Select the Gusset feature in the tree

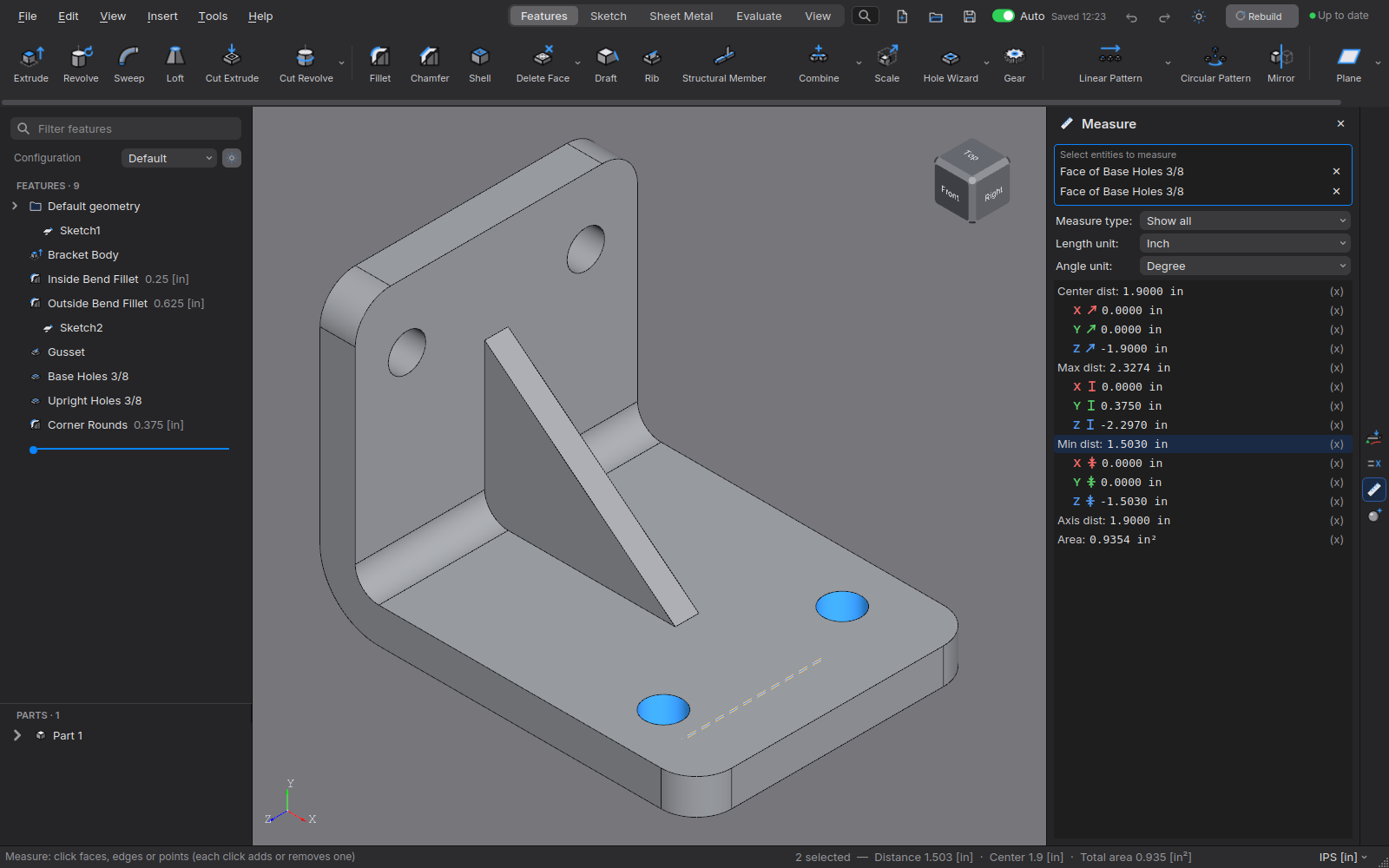click(66, 352)
